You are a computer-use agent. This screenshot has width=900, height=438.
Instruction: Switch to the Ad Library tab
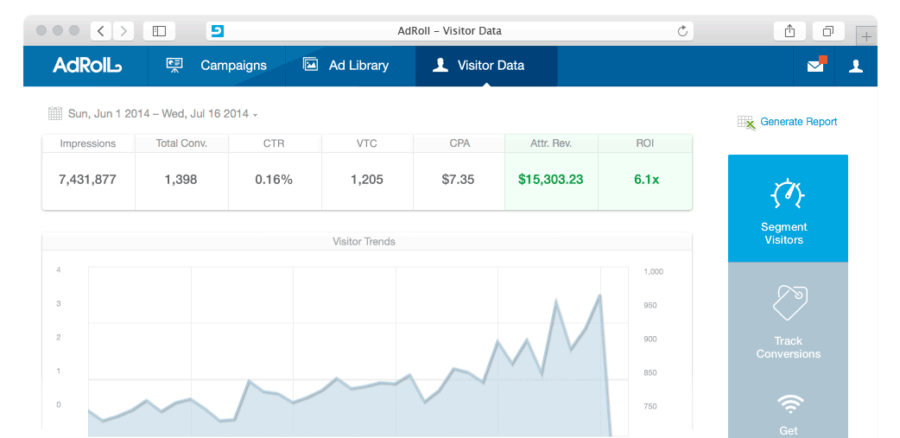pyautogui.click(x=346, y=65)
